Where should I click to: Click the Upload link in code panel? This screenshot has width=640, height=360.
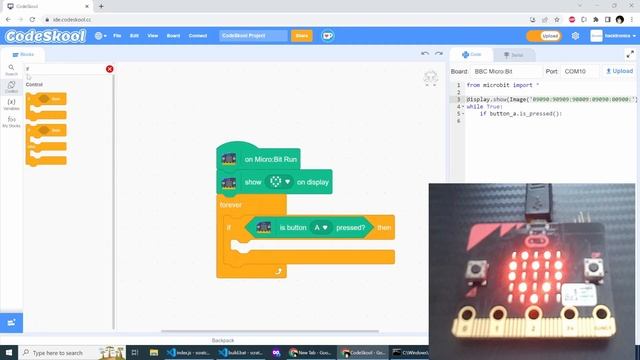click(619, 71)
